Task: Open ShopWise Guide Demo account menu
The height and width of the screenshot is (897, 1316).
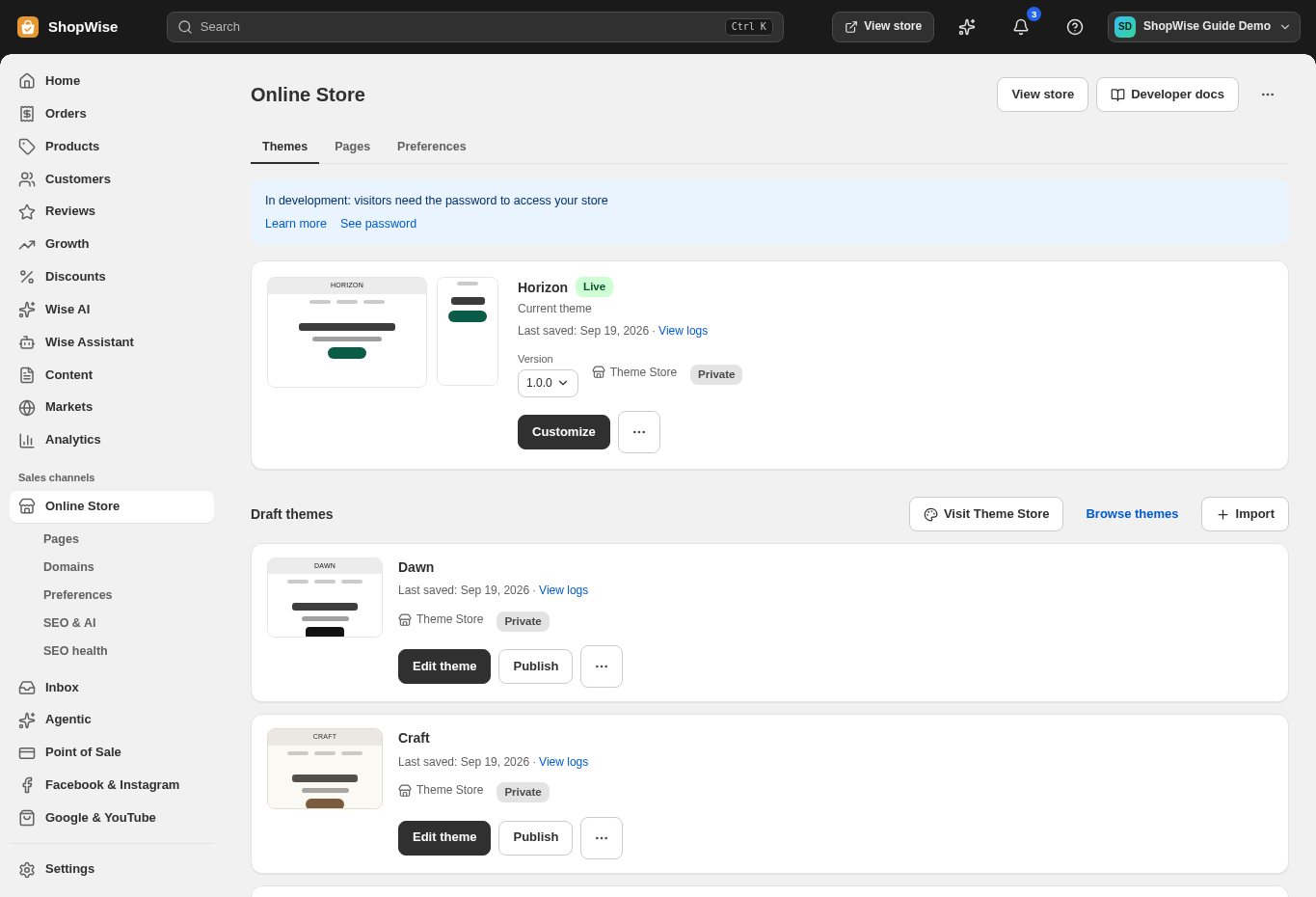Action: [1203, 27]
